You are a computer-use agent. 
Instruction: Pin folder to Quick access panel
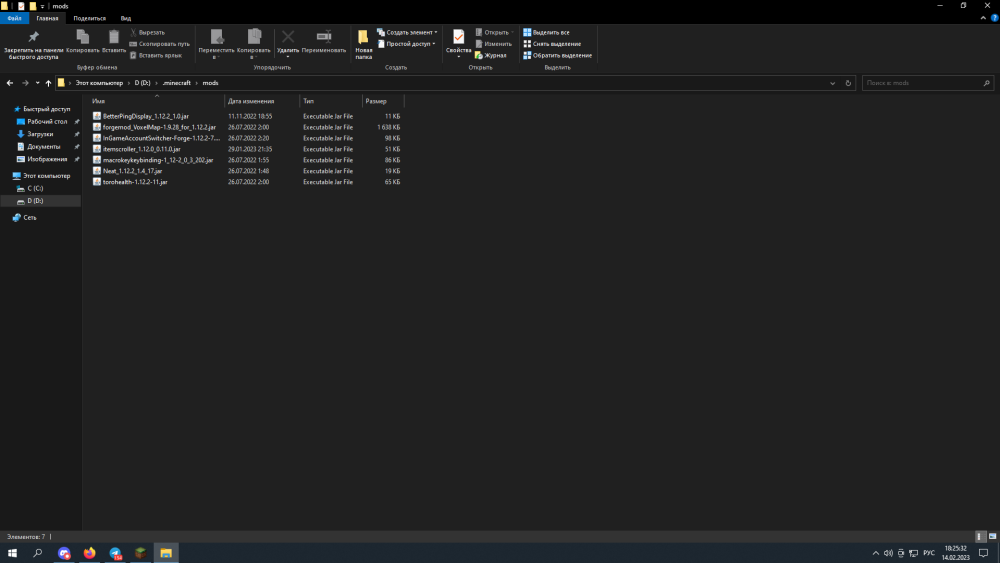[x=34, y=45]
